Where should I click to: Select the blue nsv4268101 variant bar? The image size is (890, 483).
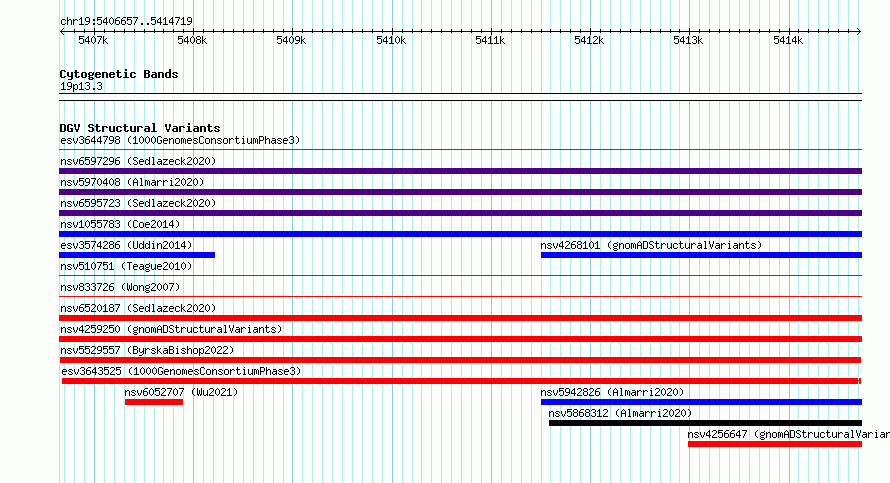pos(702,255)
